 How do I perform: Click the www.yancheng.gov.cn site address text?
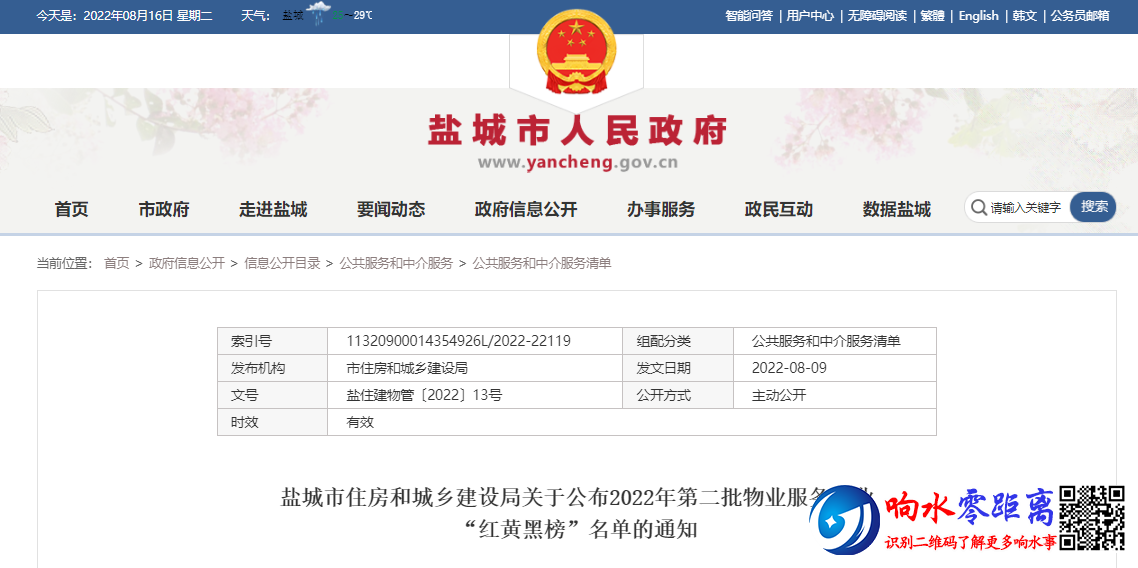tap(578, 162)
